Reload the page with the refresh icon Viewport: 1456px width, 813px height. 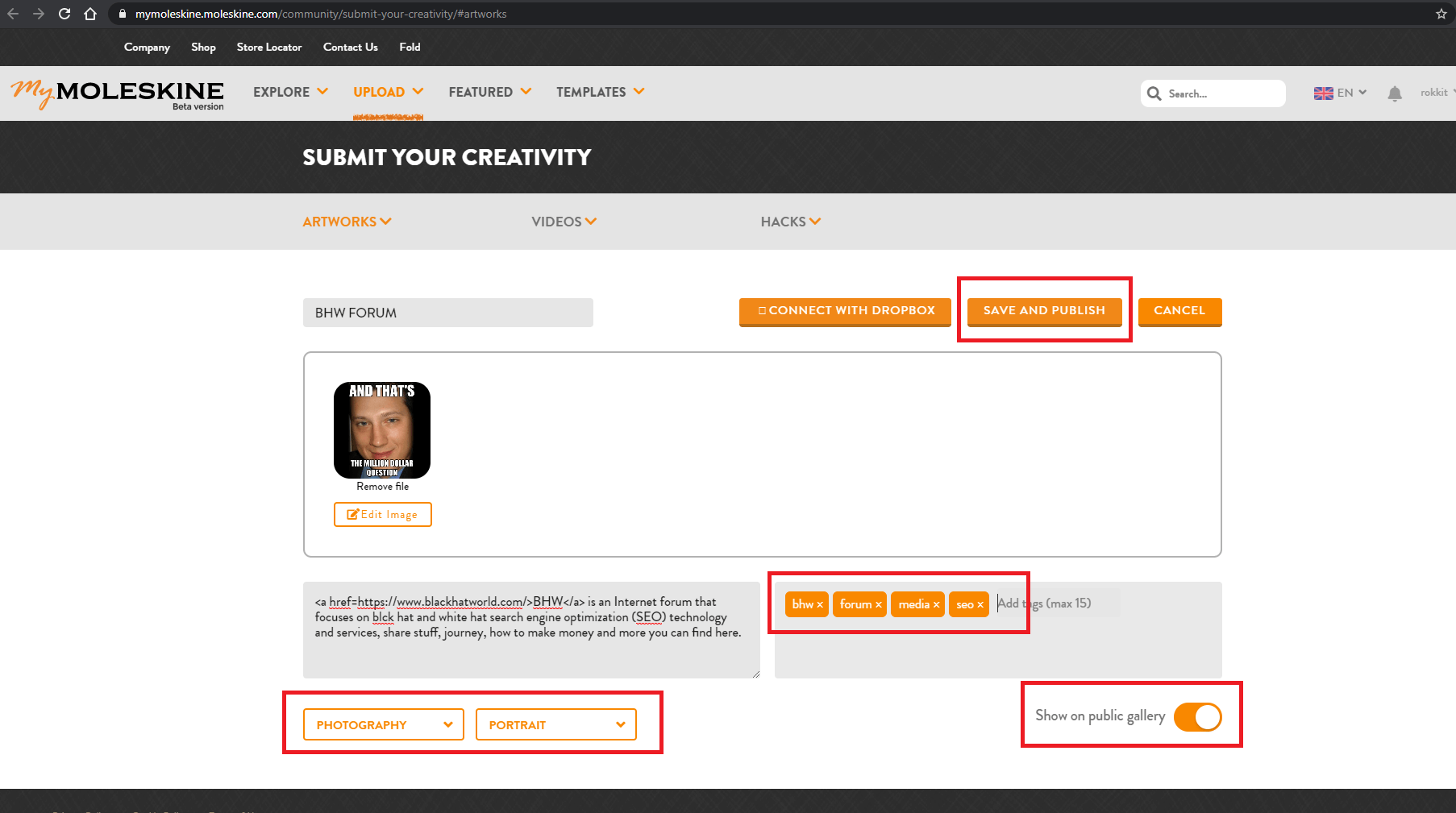64,14
